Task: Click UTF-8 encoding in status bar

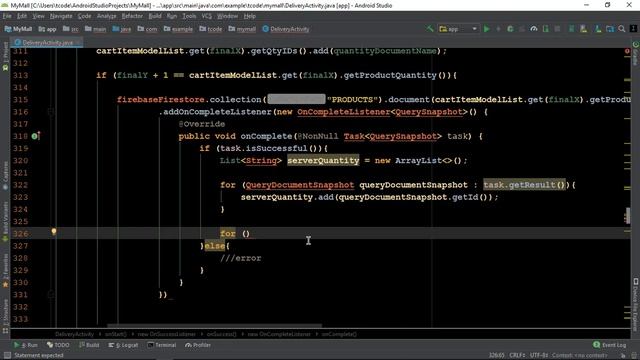Action: 539,356
